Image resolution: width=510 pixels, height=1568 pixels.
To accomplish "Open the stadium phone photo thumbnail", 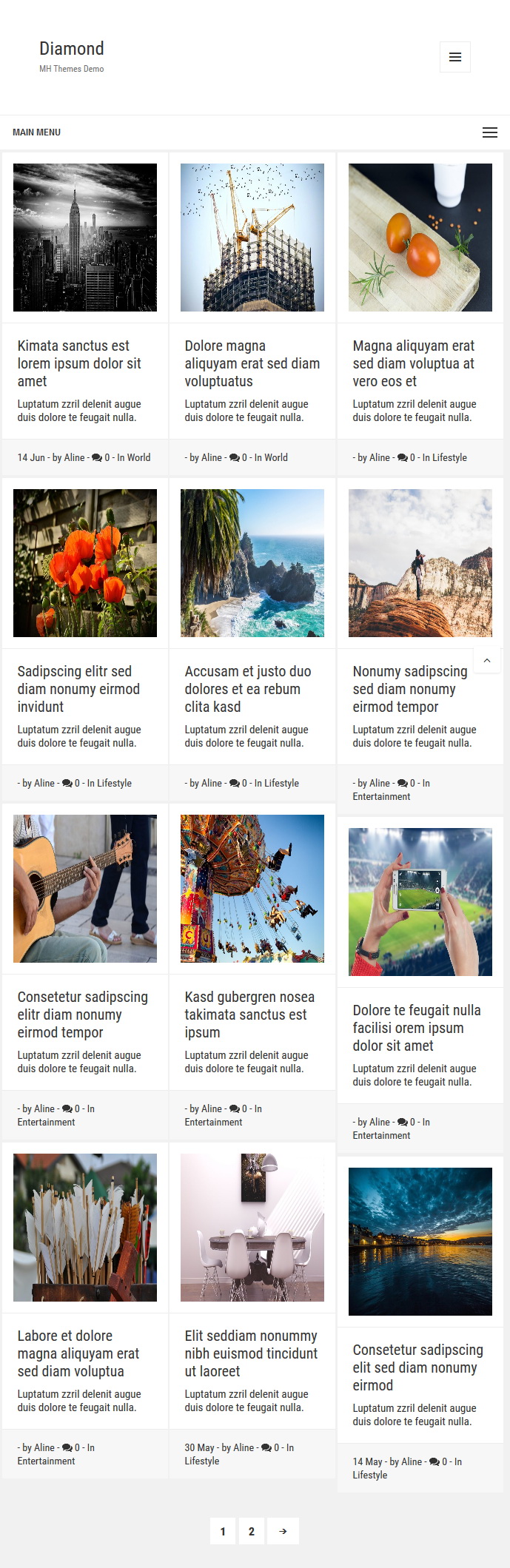I will [420, 902].
